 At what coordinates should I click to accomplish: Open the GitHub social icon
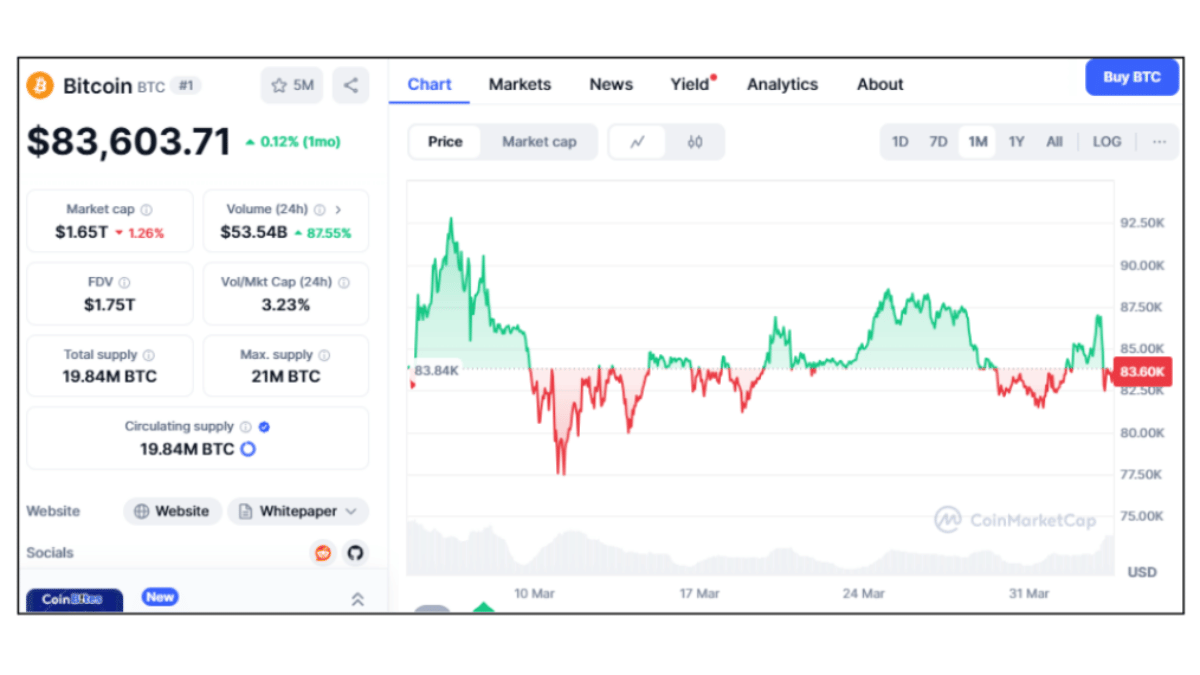click(x=354, y=553)
